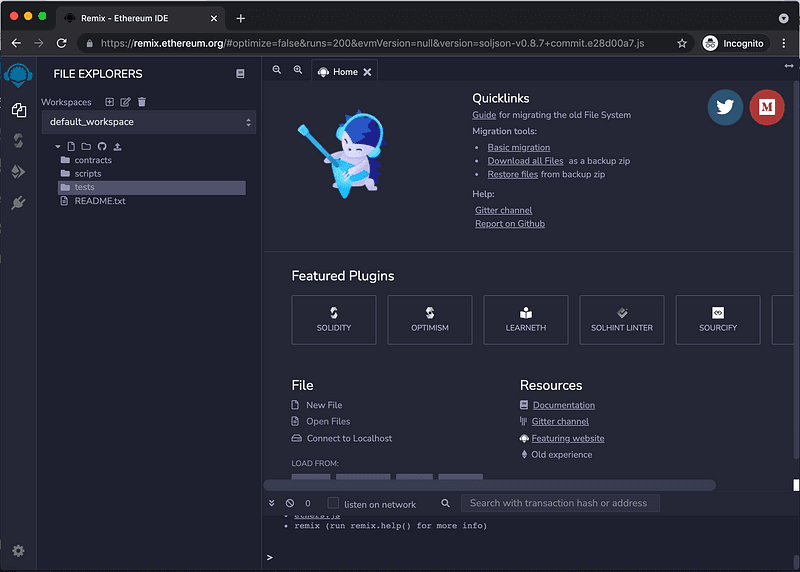Image resolution: width=800 pixels, height=572 pixels.
Task: Open the File Explorers sidebar icon
Action: coord(19,110)
